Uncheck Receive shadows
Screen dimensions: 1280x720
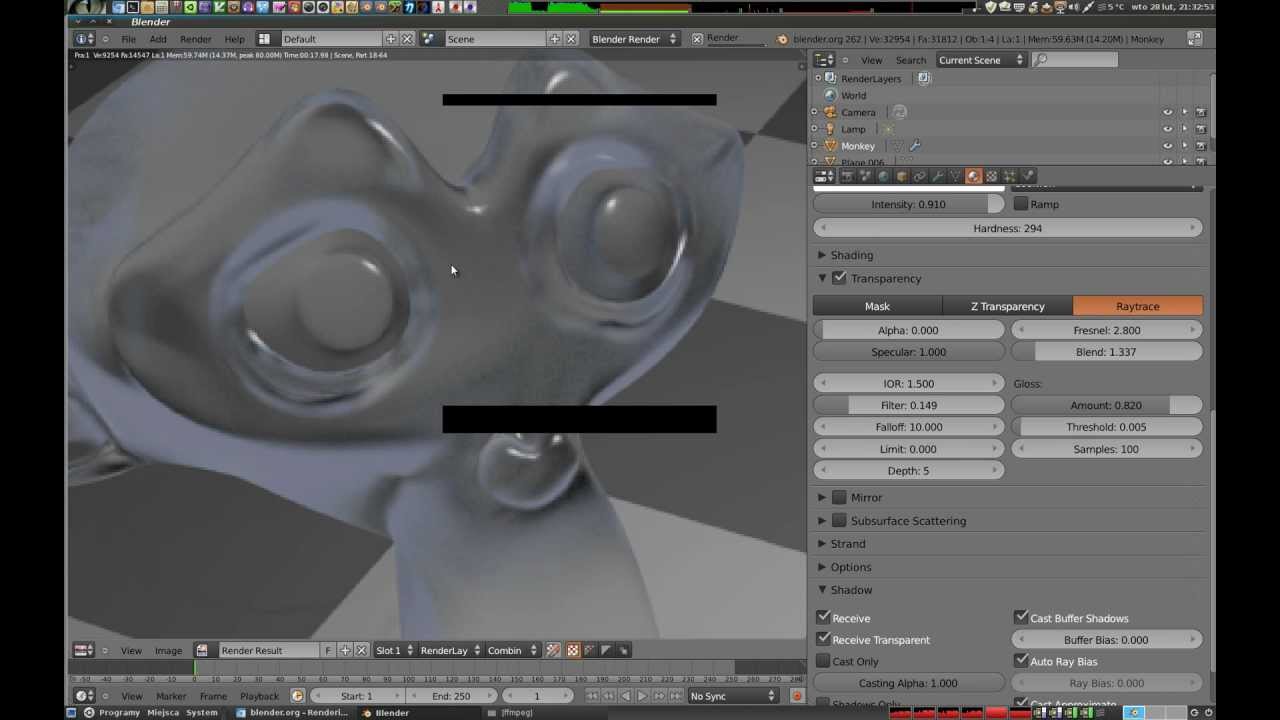[823, 618]
